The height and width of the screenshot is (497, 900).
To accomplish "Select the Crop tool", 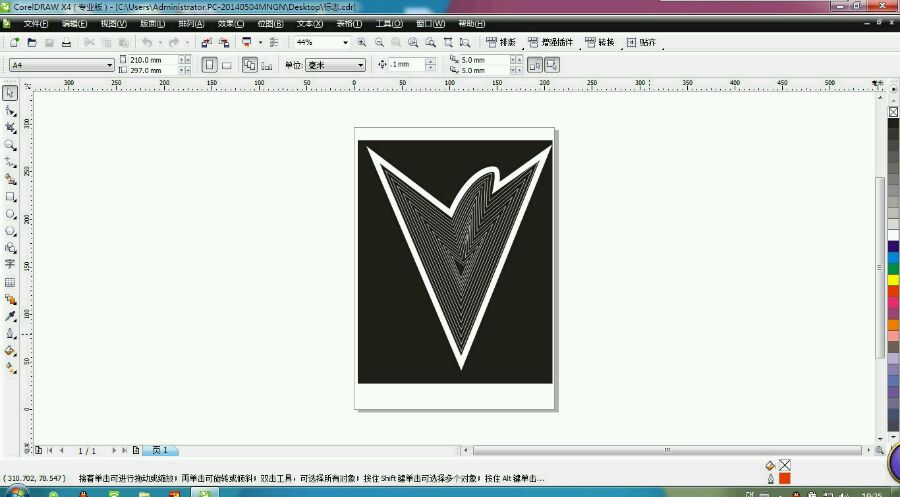I will pos(10,127).
